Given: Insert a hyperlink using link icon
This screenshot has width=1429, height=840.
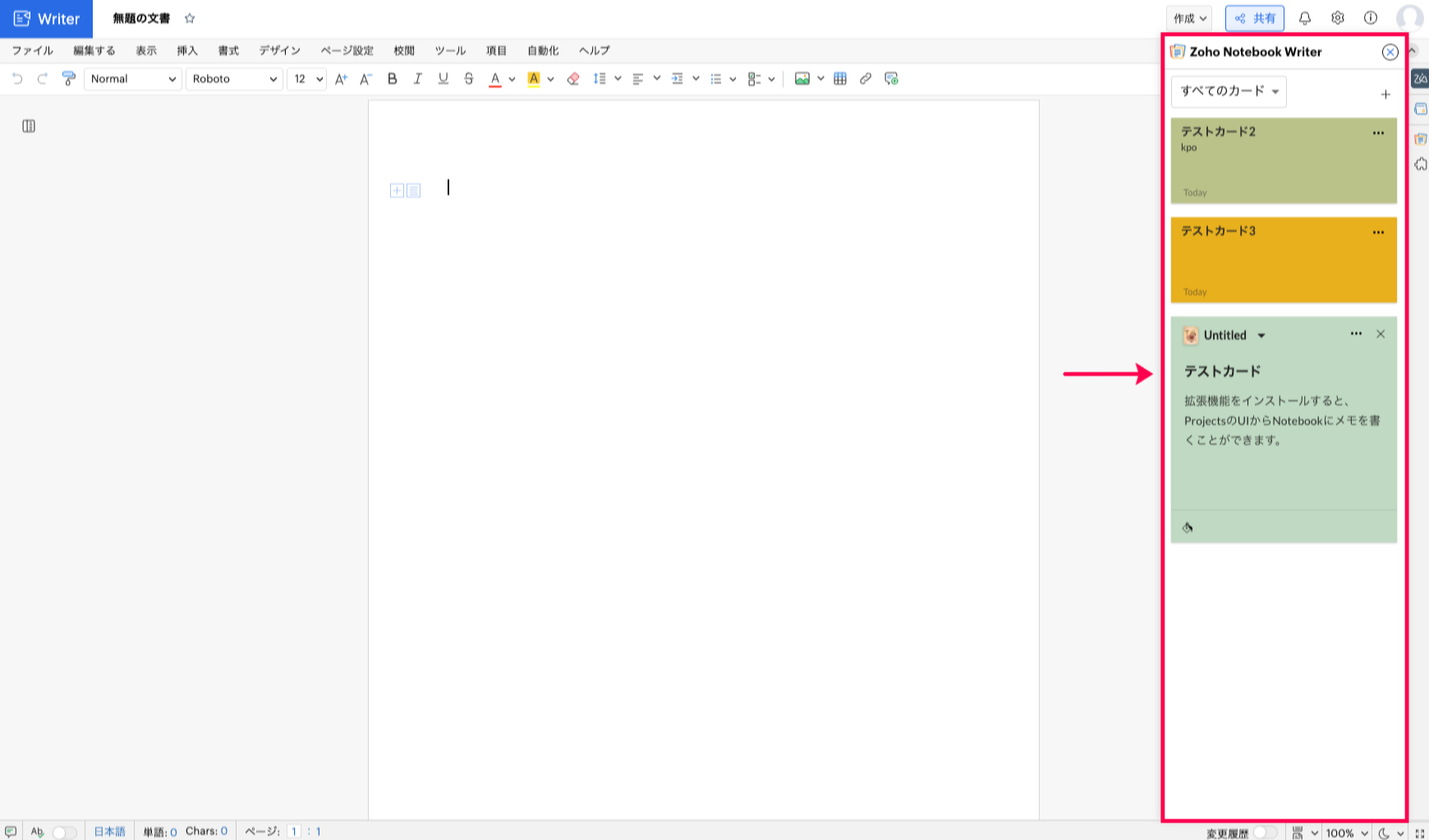Looking at the screenshot, I should pos(865,79).
